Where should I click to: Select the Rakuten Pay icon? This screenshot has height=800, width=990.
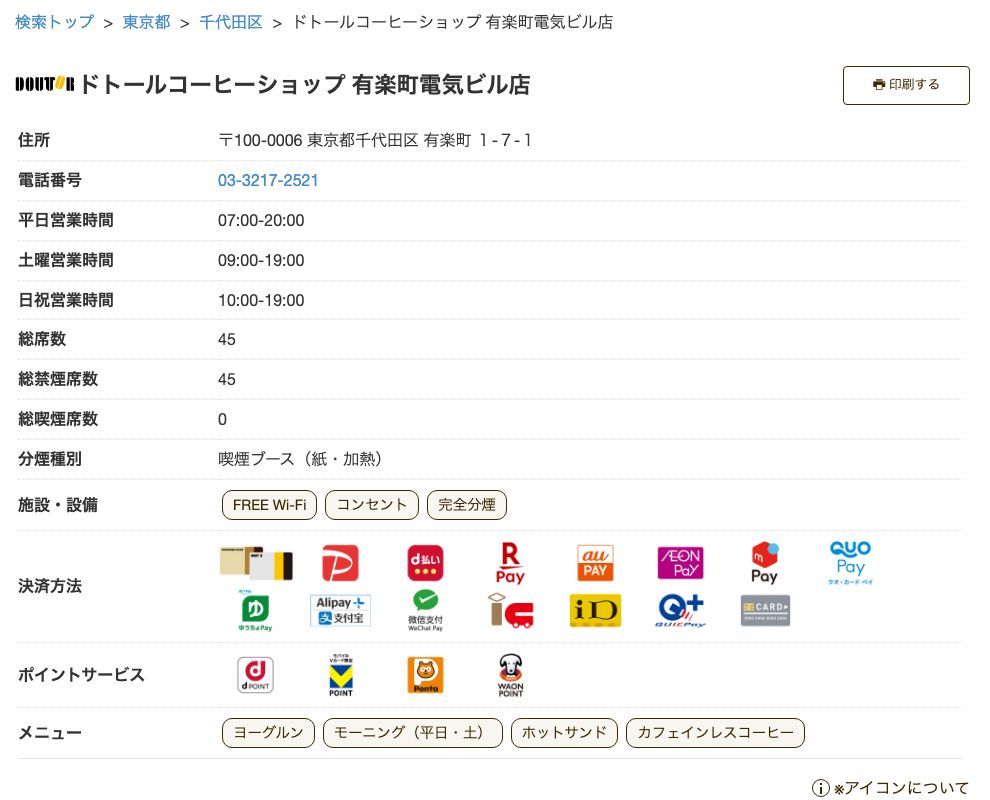(510, 563)
